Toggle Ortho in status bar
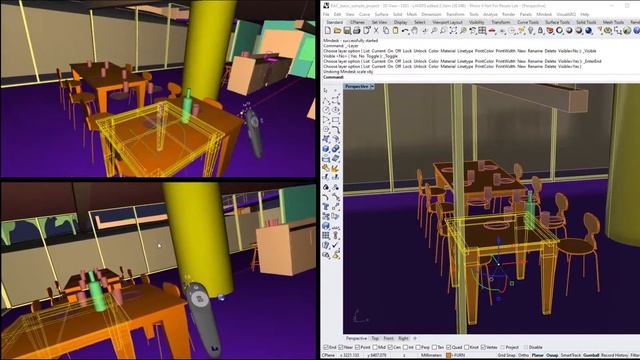The height and width of the screenshot is (360, 640). (x=524, y=356)
